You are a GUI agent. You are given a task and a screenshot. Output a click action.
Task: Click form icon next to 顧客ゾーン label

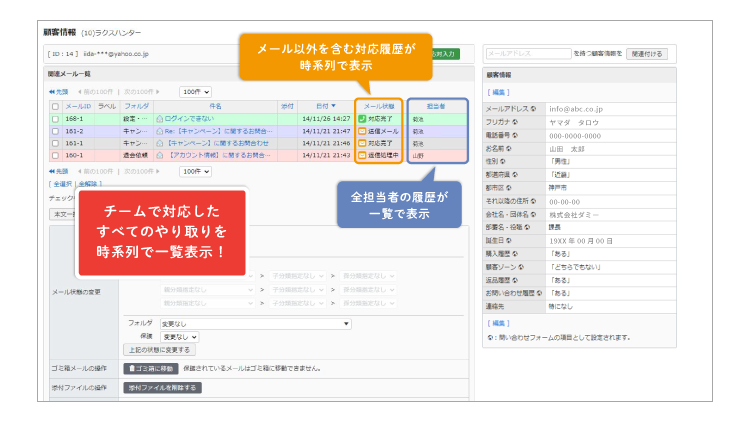(x=521, y=267)
